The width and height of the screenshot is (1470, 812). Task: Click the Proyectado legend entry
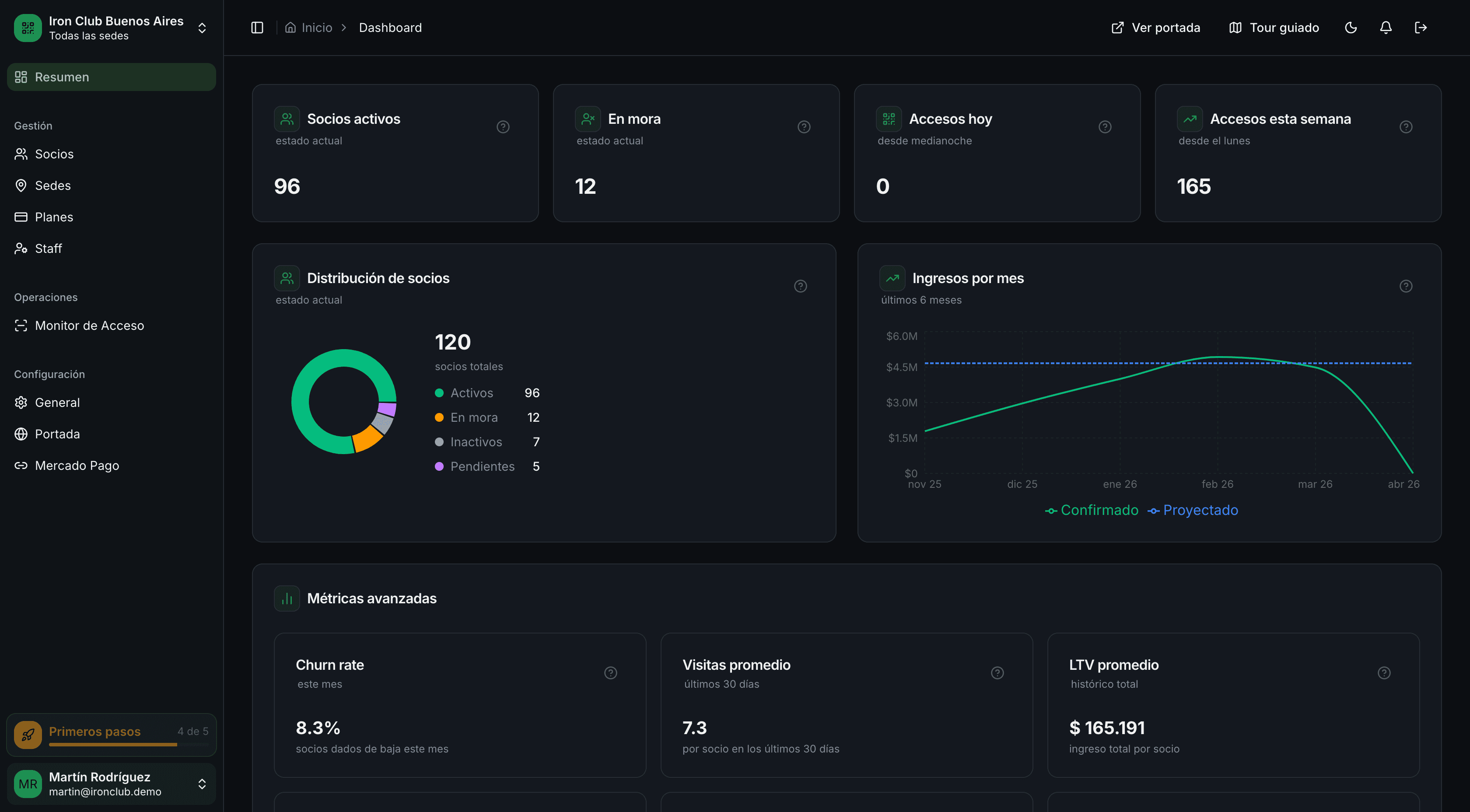(1193, 510)
